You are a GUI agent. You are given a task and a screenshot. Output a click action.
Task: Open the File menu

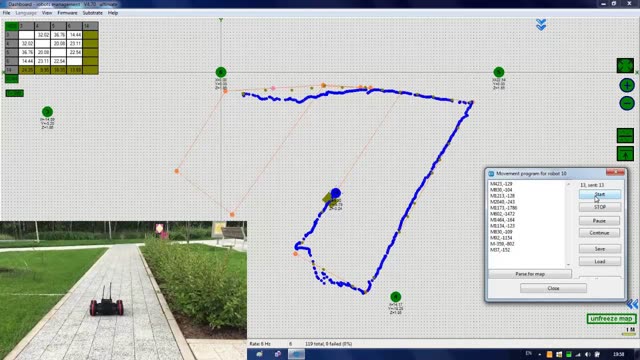(x=7, y=13)
